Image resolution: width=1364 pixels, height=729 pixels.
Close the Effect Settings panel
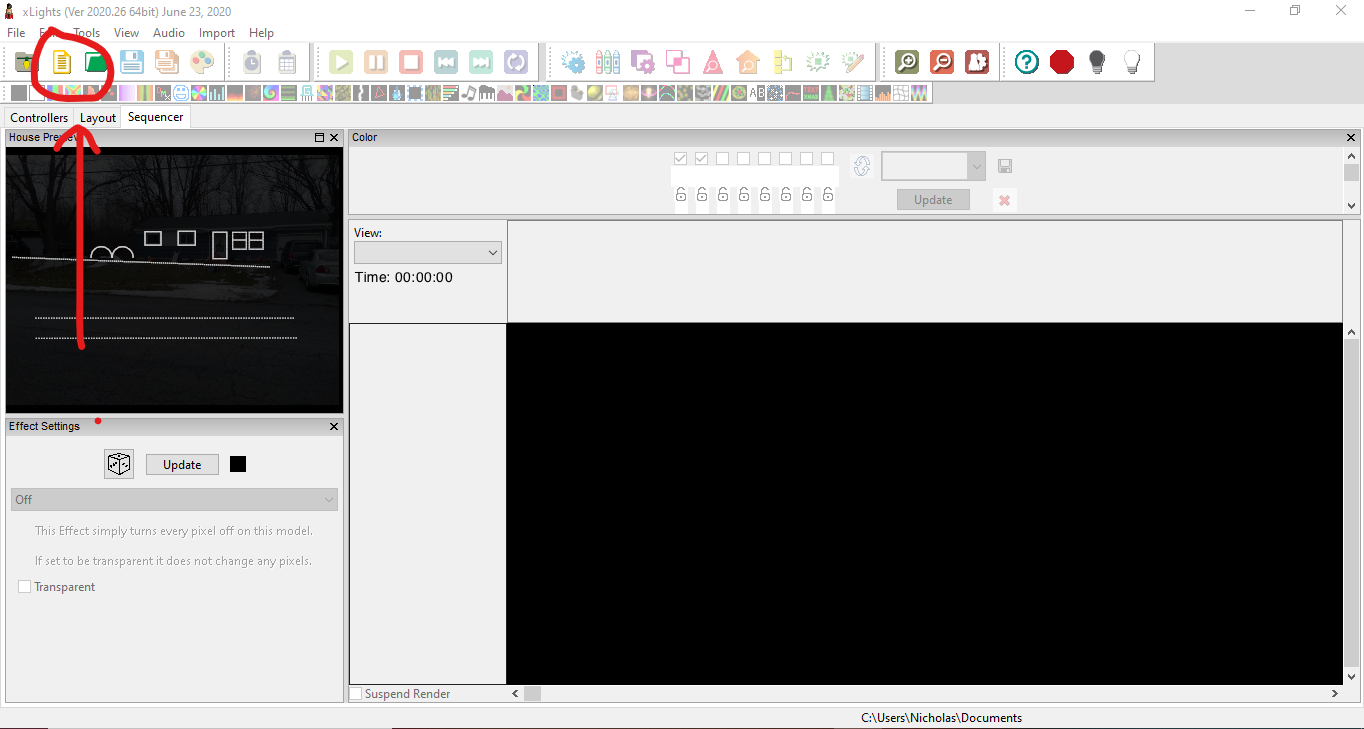pyautogui.click(x=334, y=427)
